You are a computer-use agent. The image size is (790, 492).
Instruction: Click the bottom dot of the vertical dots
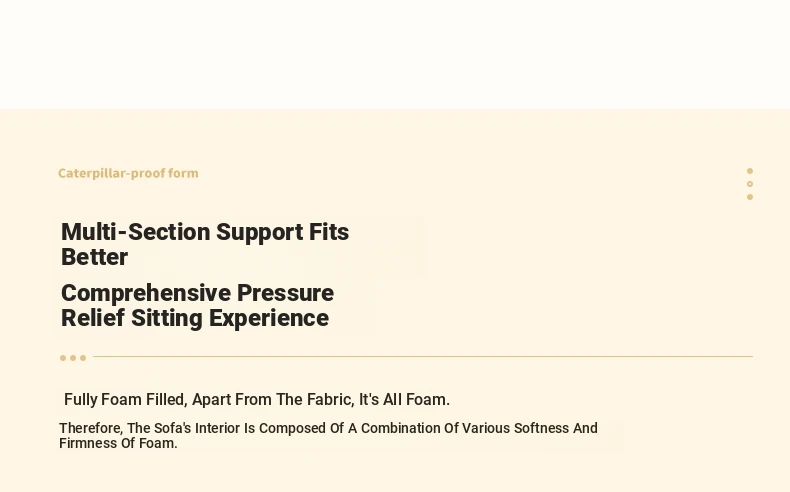pyautogui.click(x=750, y=197)
